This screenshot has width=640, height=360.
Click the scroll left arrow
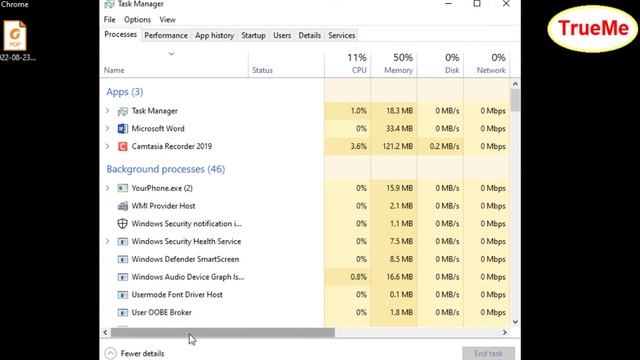pyautogui.click(x=106, y=333)
